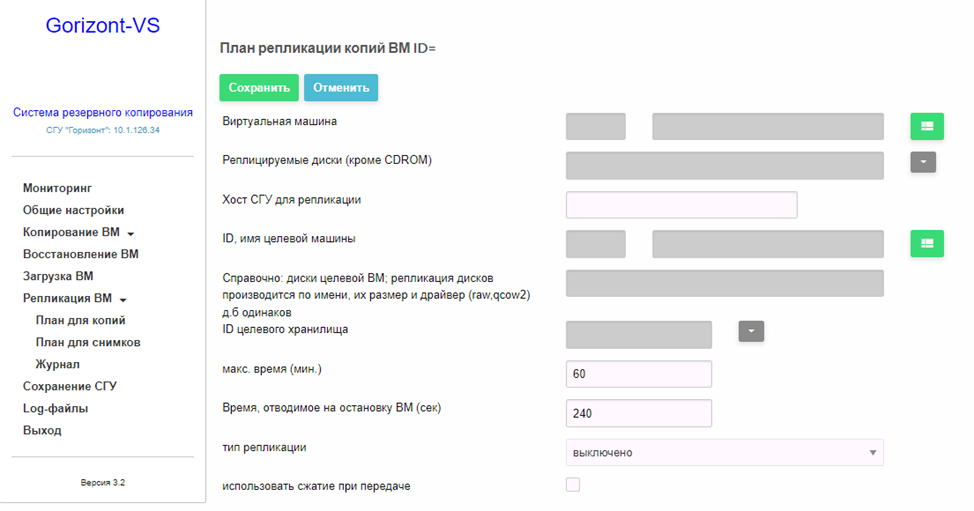974x511 pixels.
Task: Focus the Хост СГУ для репликации field
Action: point(681,205)
